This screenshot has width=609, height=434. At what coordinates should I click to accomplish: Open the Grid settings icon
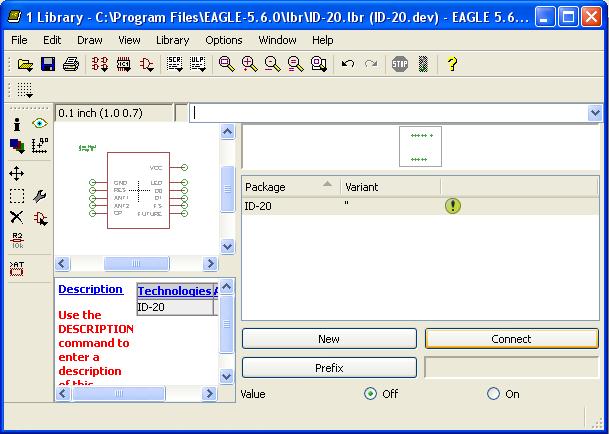pos(25,91)
